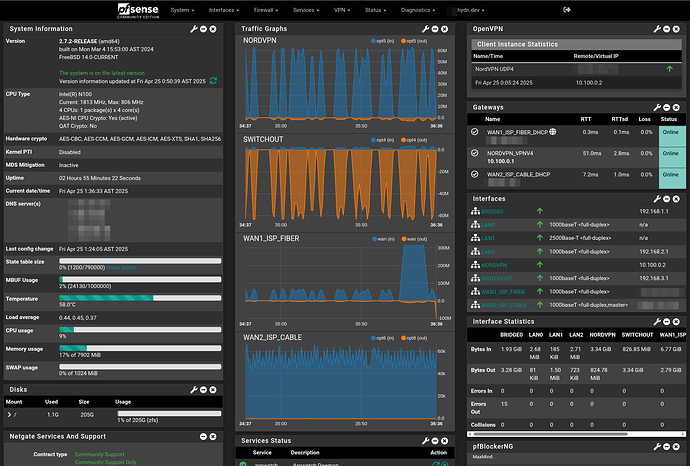Screen dimensions: 690x466
Task: Toggle wan (out) series on WAN1_ISP_FIBER graph
Action: pos(414,239)
